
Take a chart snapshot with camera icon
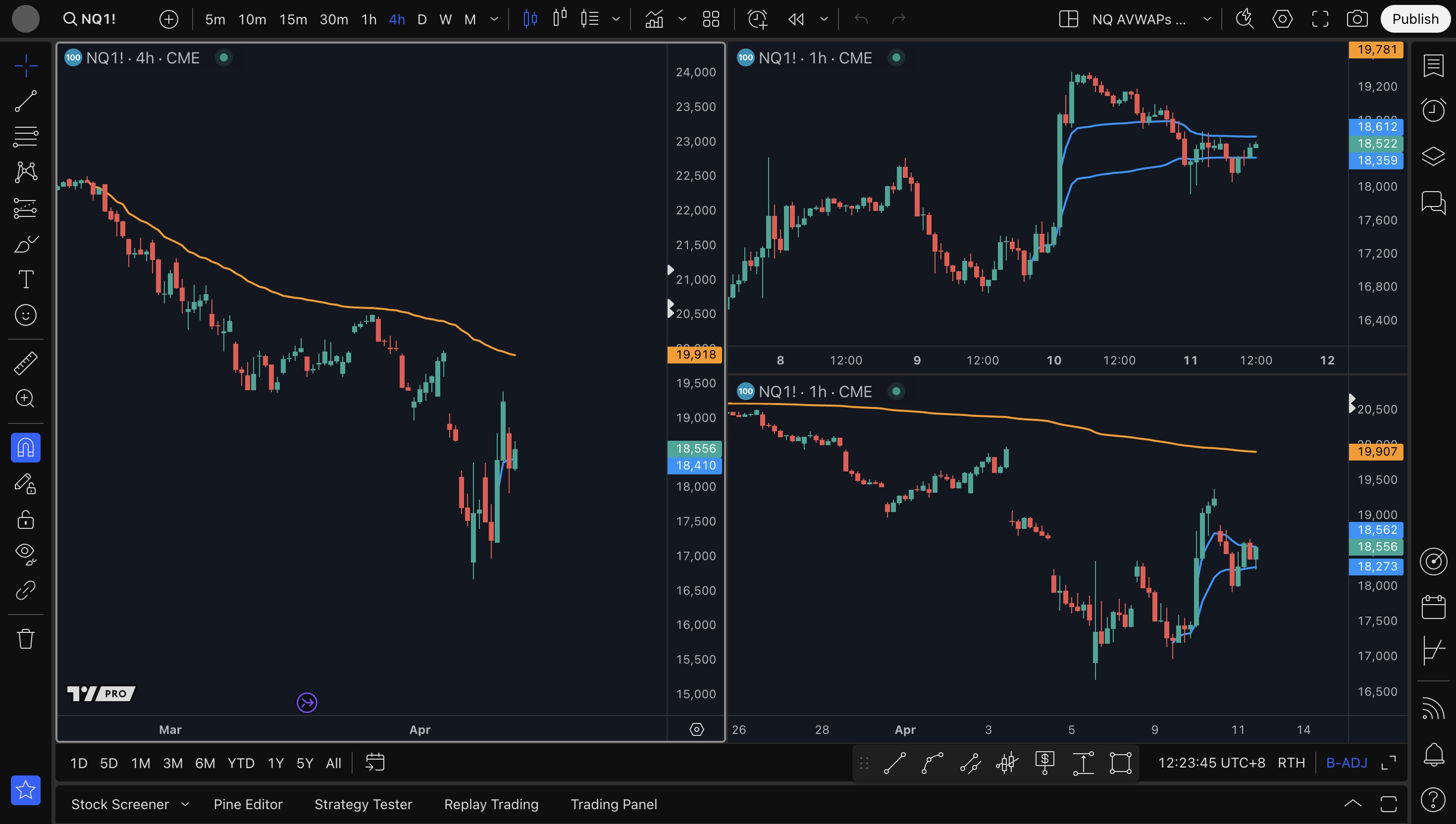click(x=1357, y=19)
